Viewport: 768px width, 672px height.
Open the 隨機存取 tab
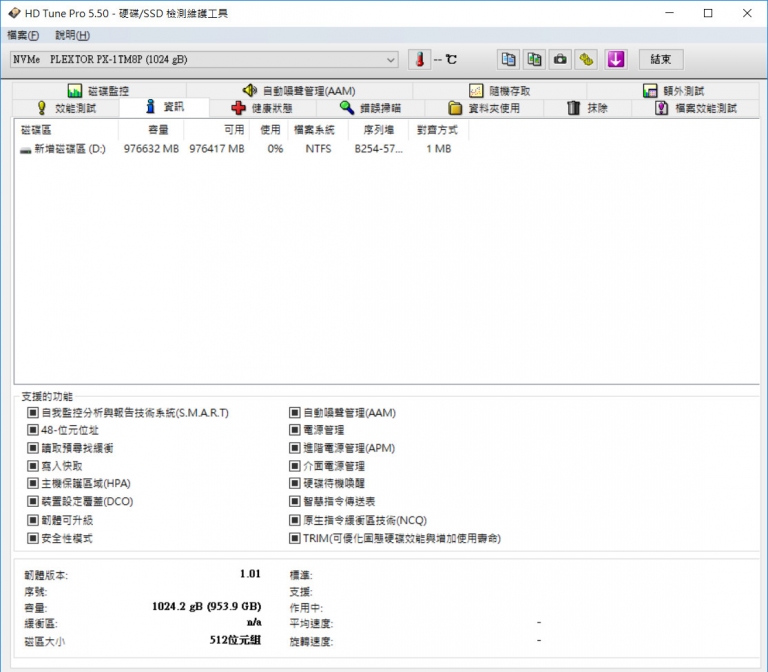pyautogui.click(x=500, y=91)
